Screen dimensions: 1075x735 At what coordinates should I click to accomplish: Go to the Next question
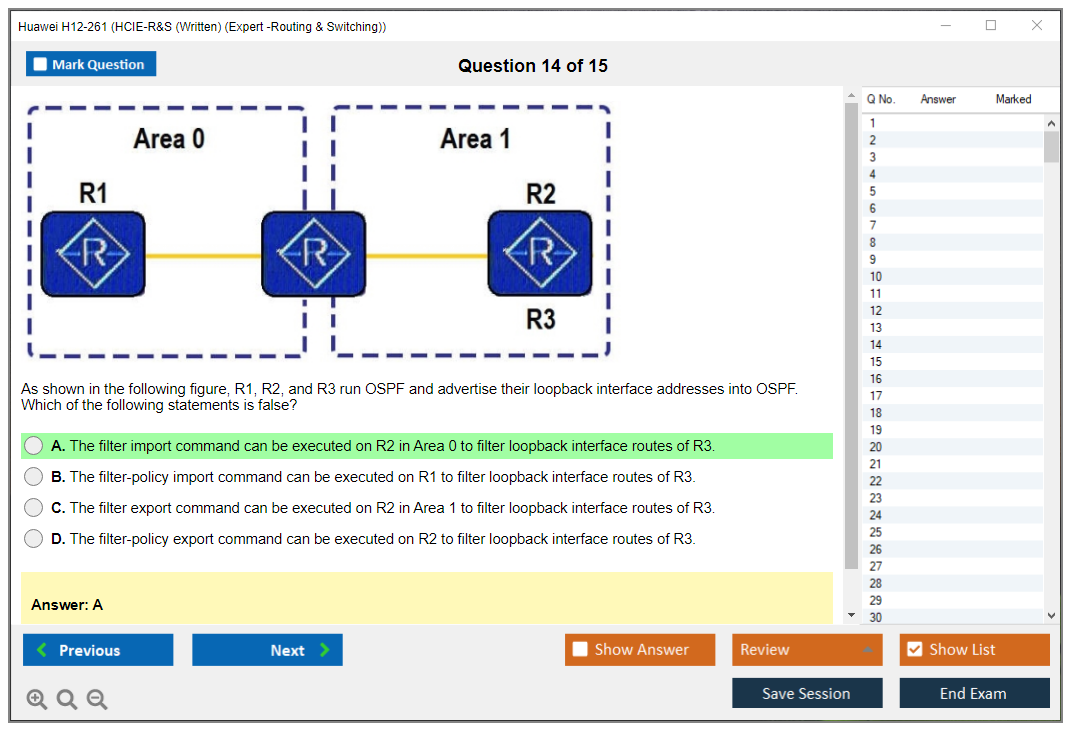267,650
